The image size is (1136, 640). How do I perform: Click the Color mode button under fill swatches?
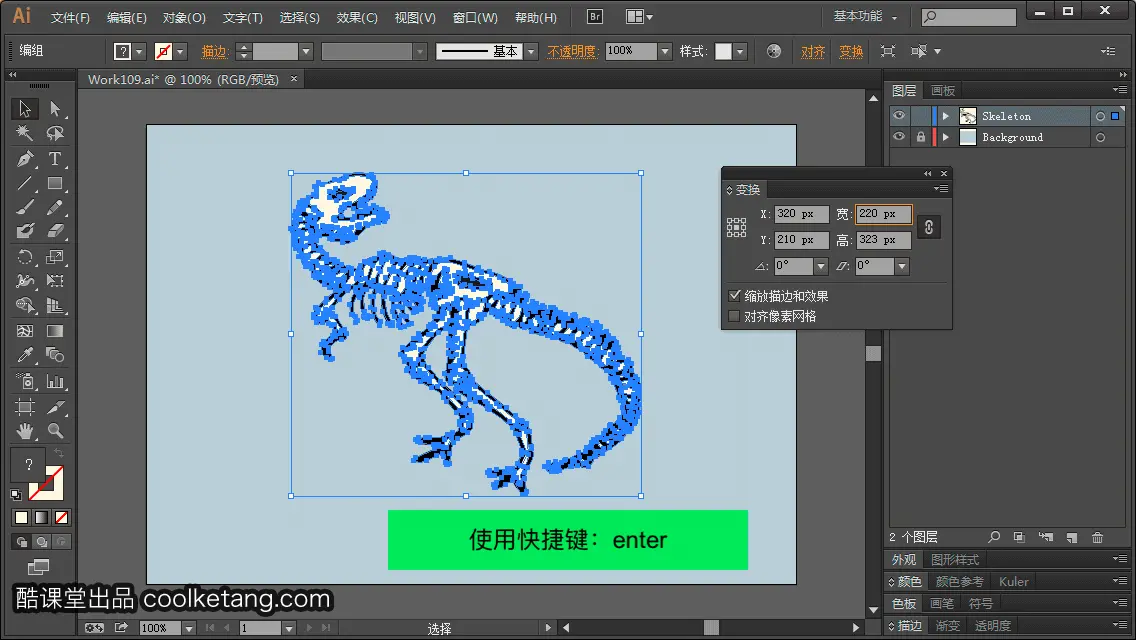click(21, 518)
